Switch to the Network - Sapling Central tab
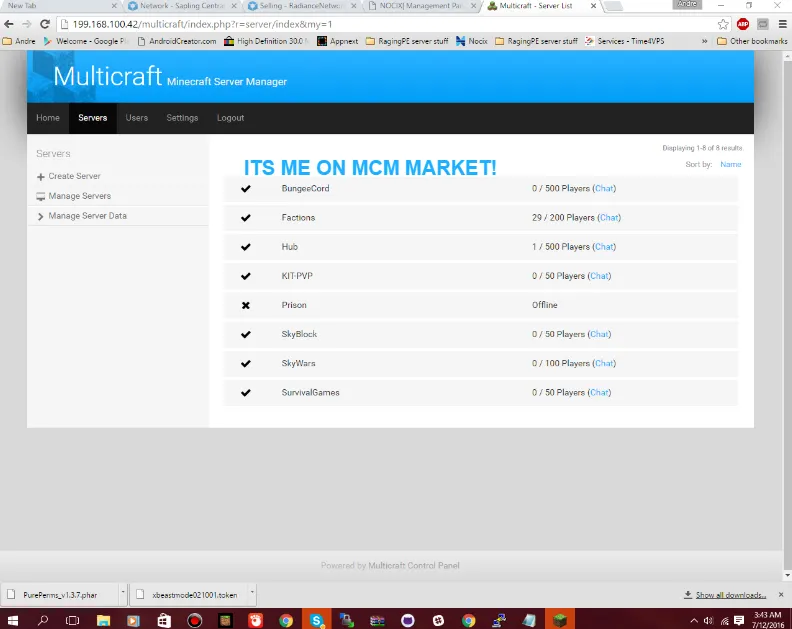 point(182,6)
